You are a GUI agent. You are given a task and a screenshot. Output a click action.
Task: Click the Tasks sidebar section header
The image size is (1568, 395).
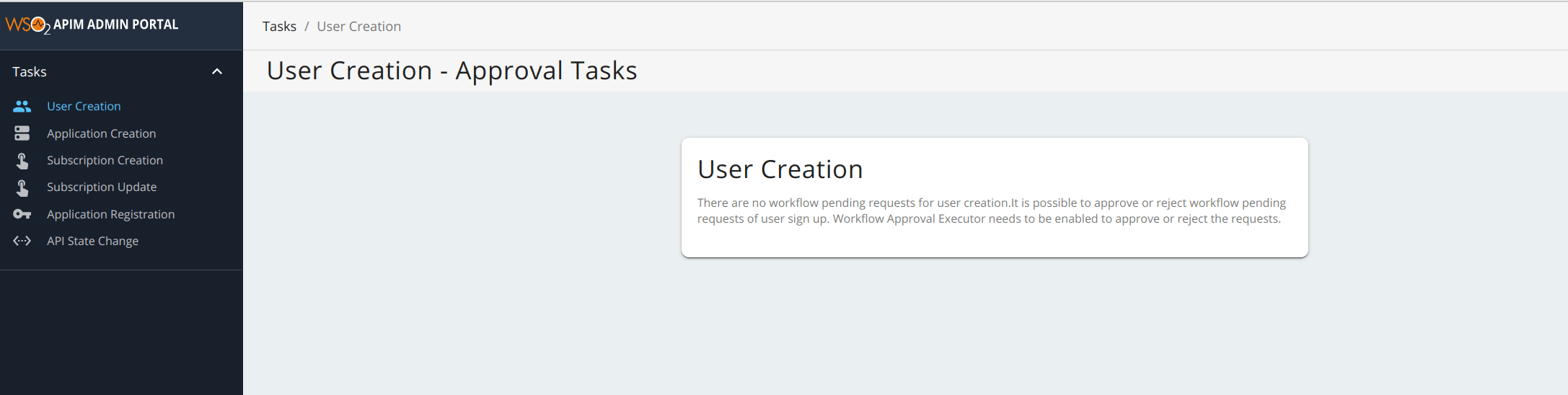30,71
